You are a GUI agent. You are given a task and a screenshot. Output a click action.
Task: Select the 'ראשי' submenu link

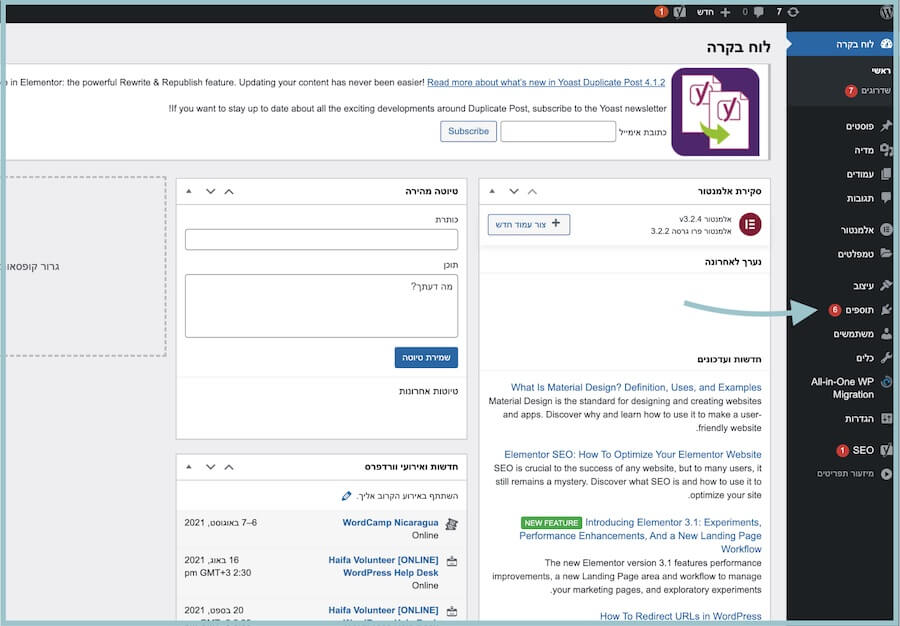tap(880, 71)
